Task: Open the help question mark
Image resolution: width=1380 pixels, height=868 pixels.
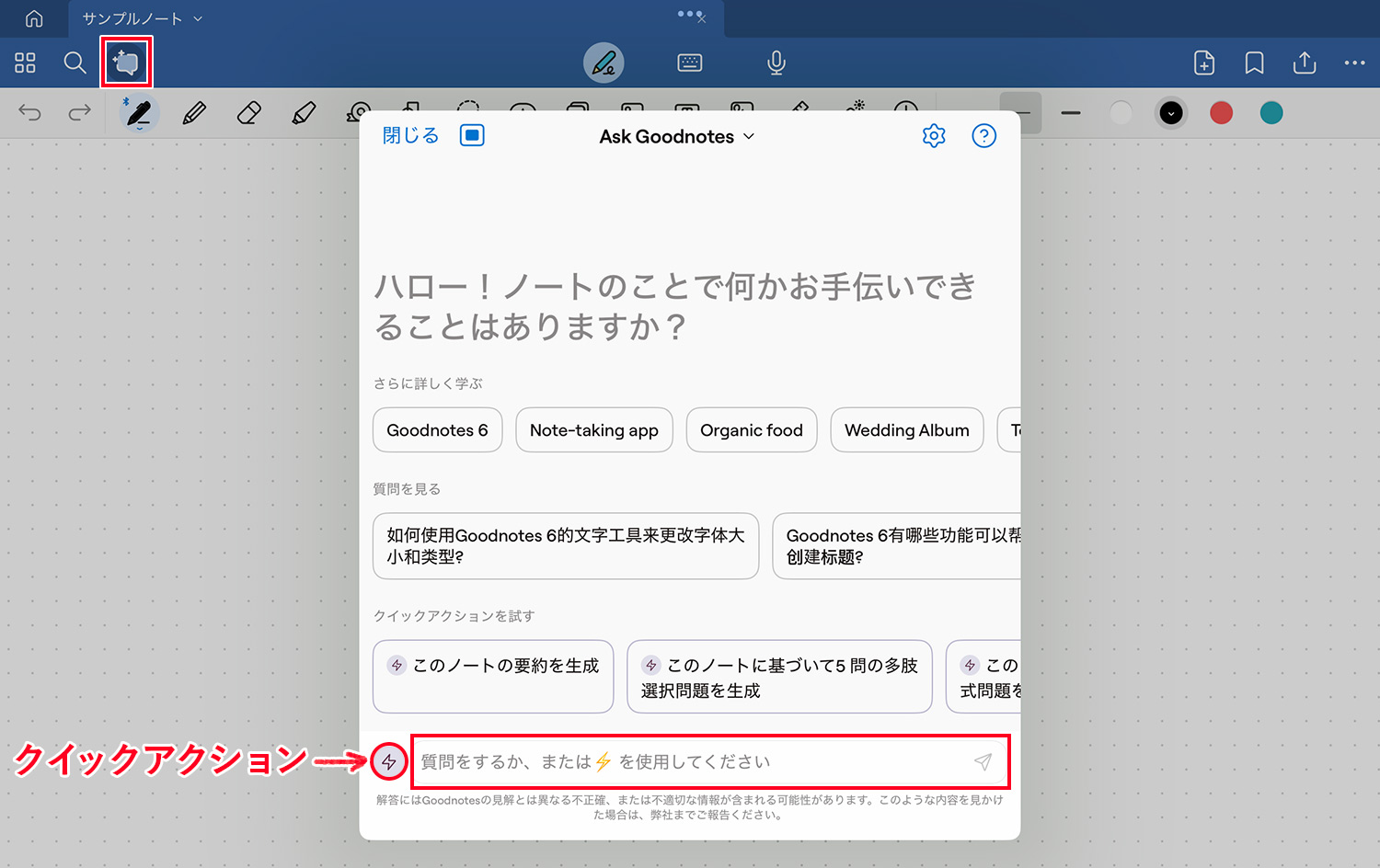Action: [x=984, y=136]
